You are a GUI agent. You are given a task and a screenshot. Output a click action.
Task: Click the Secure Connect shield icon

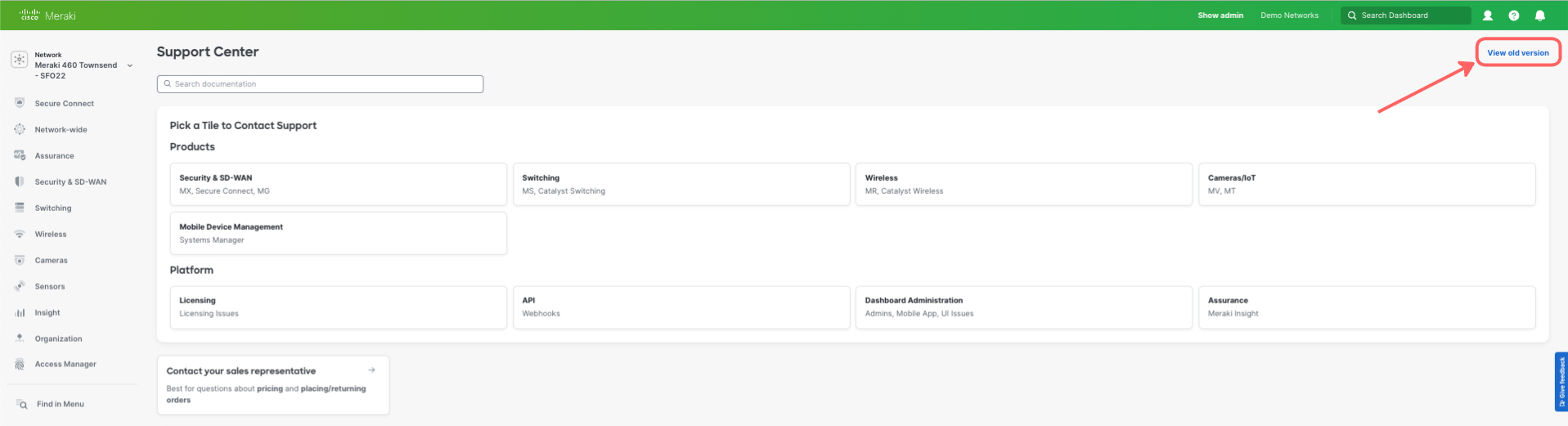click(20, 103)
